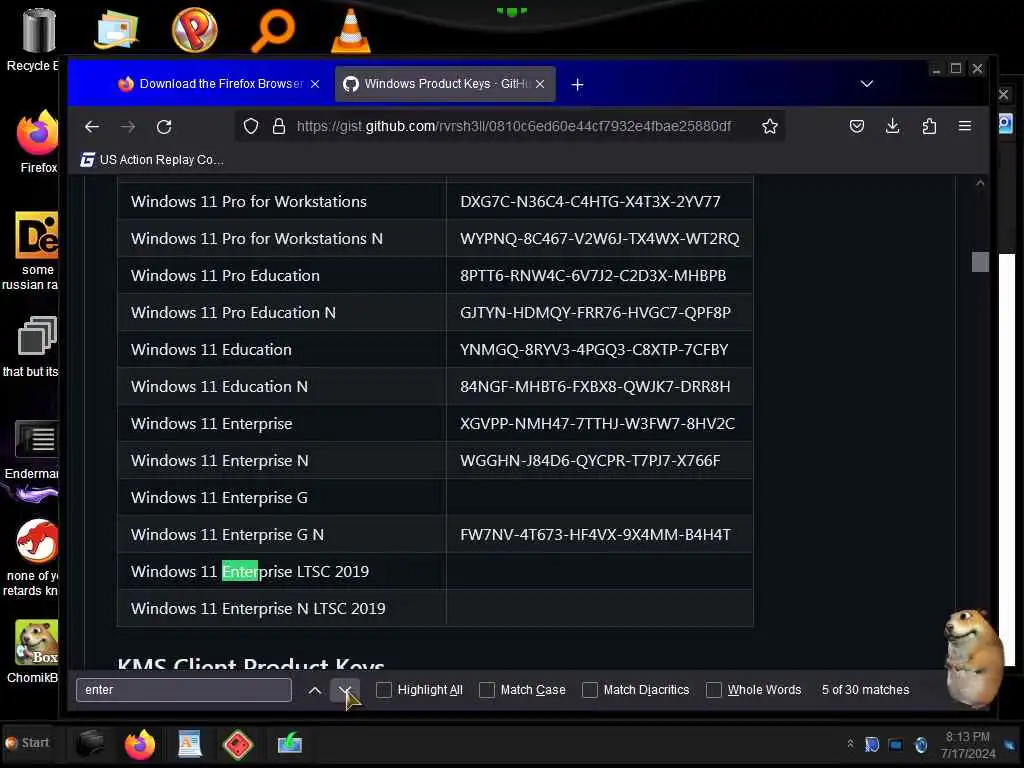Bookmark this page with the star icon
1024x768 pixels.
[770, 126]
